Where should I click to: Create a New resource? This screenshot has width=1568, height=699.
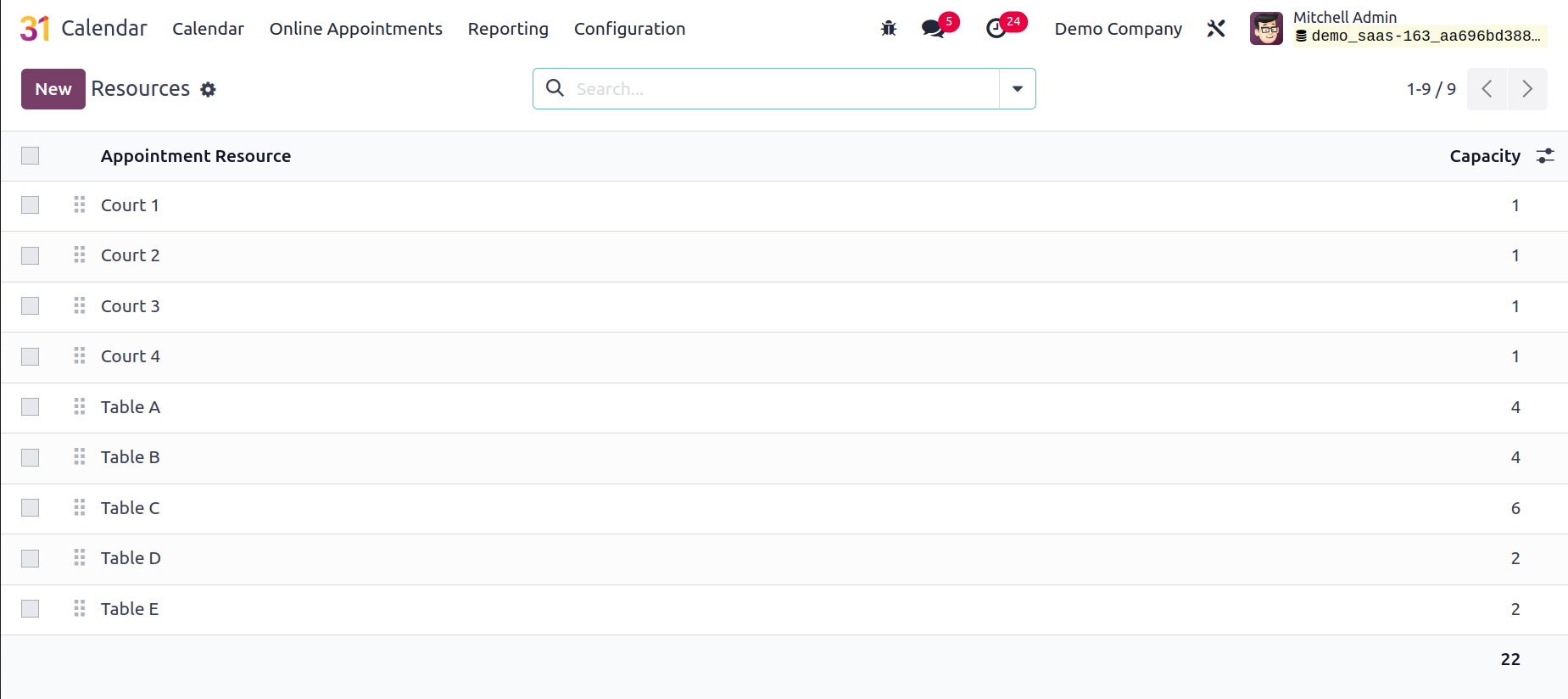pos(53,89)
